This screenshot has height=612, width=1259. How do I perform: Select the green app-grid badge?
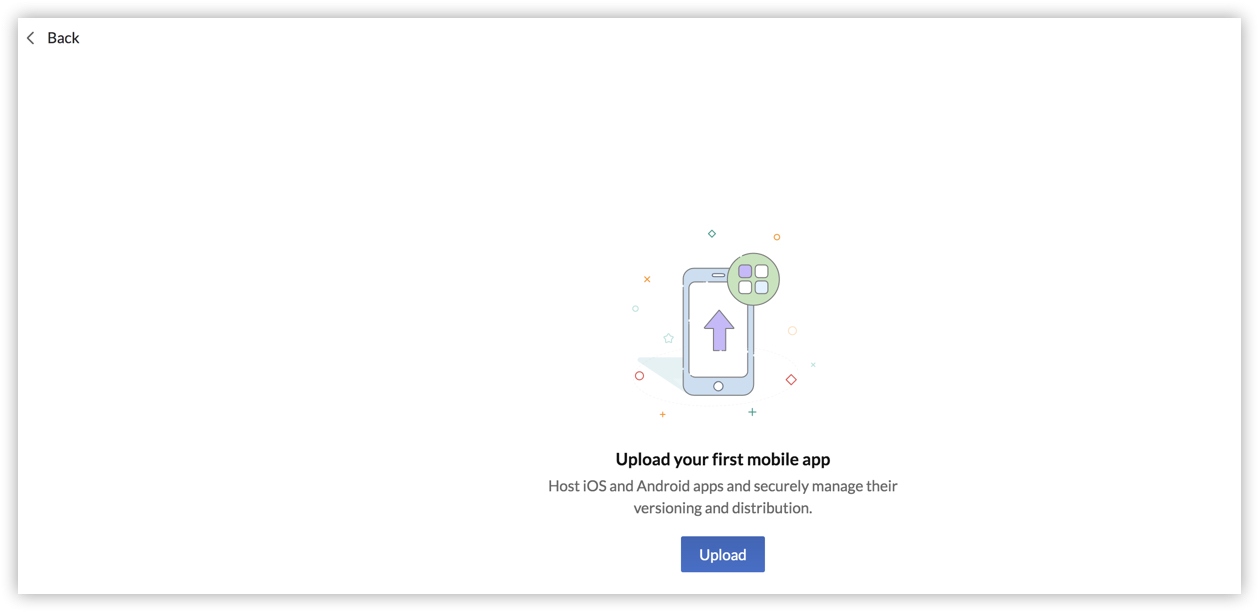753,279
